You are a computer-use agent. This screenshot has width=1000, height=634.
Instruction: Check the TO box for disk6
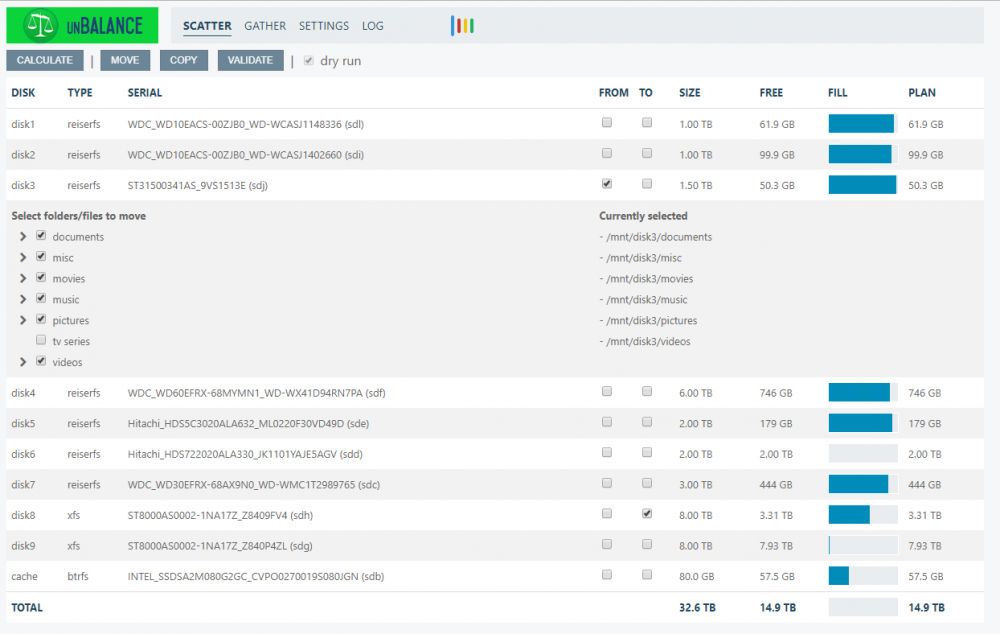point(647,452)
